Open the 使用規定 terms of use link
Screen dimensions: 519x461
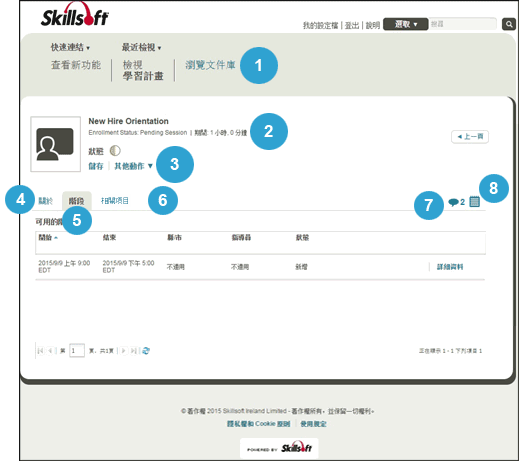coord(313,424)
